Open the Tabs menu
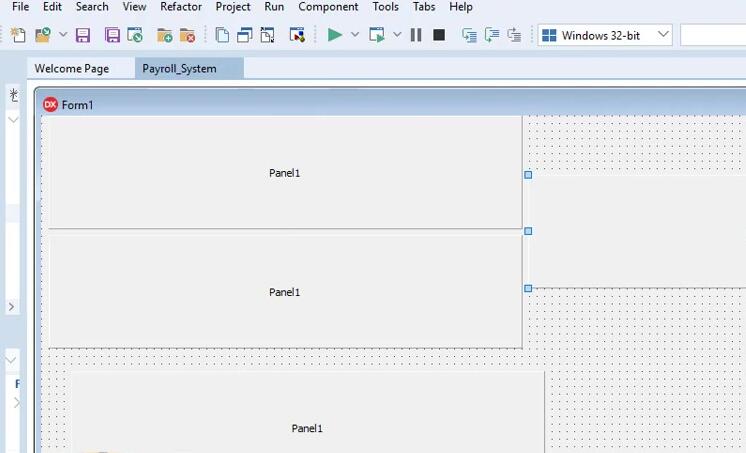Viewport: 746px width, 453px height. pyautogui.click(x=424, y=7)
